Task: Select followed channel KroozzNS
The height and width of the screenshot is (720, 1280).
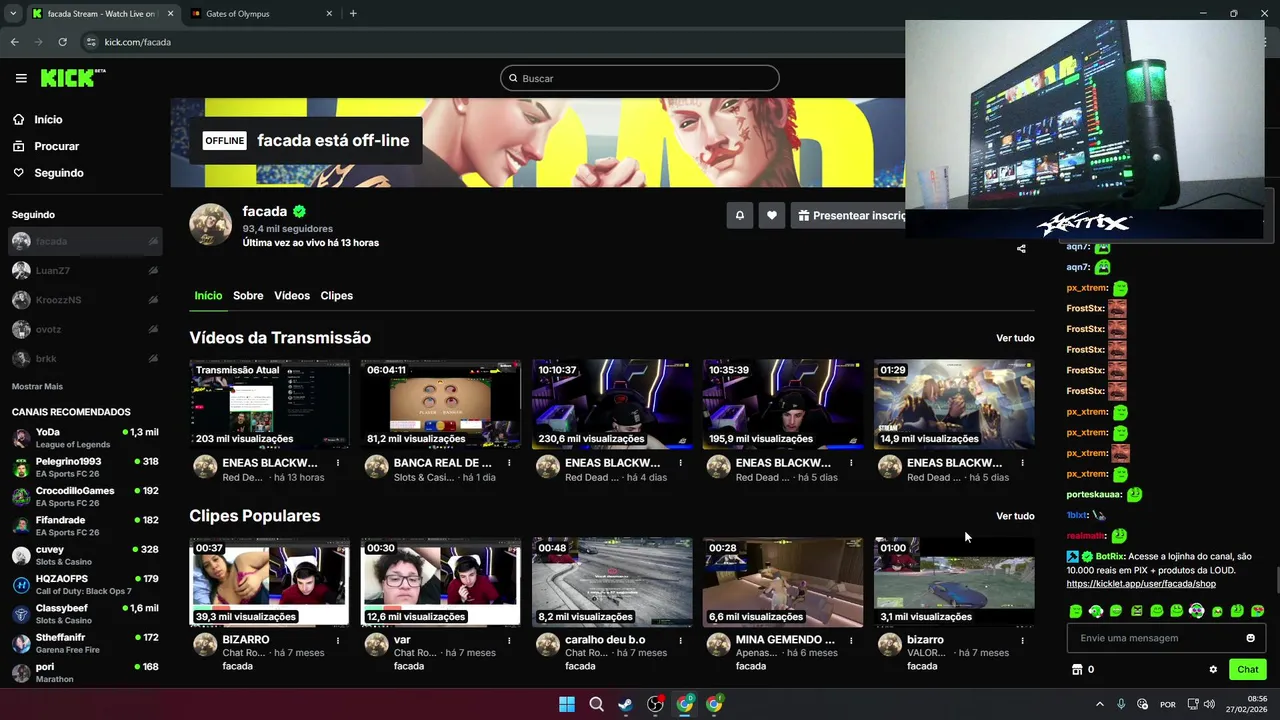Action: [x=85, y=300]
